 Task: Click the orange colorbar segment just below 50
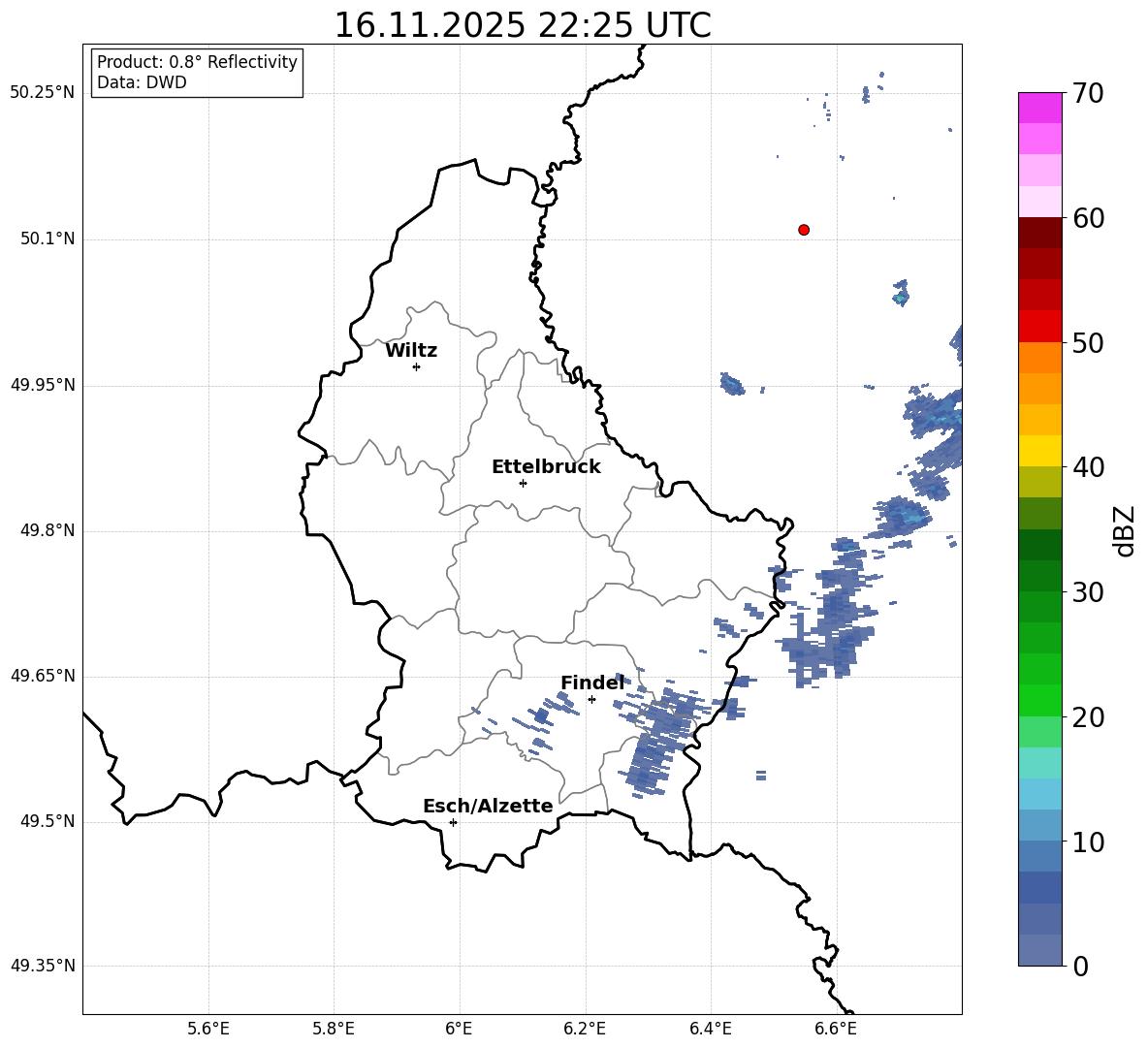1039,358
